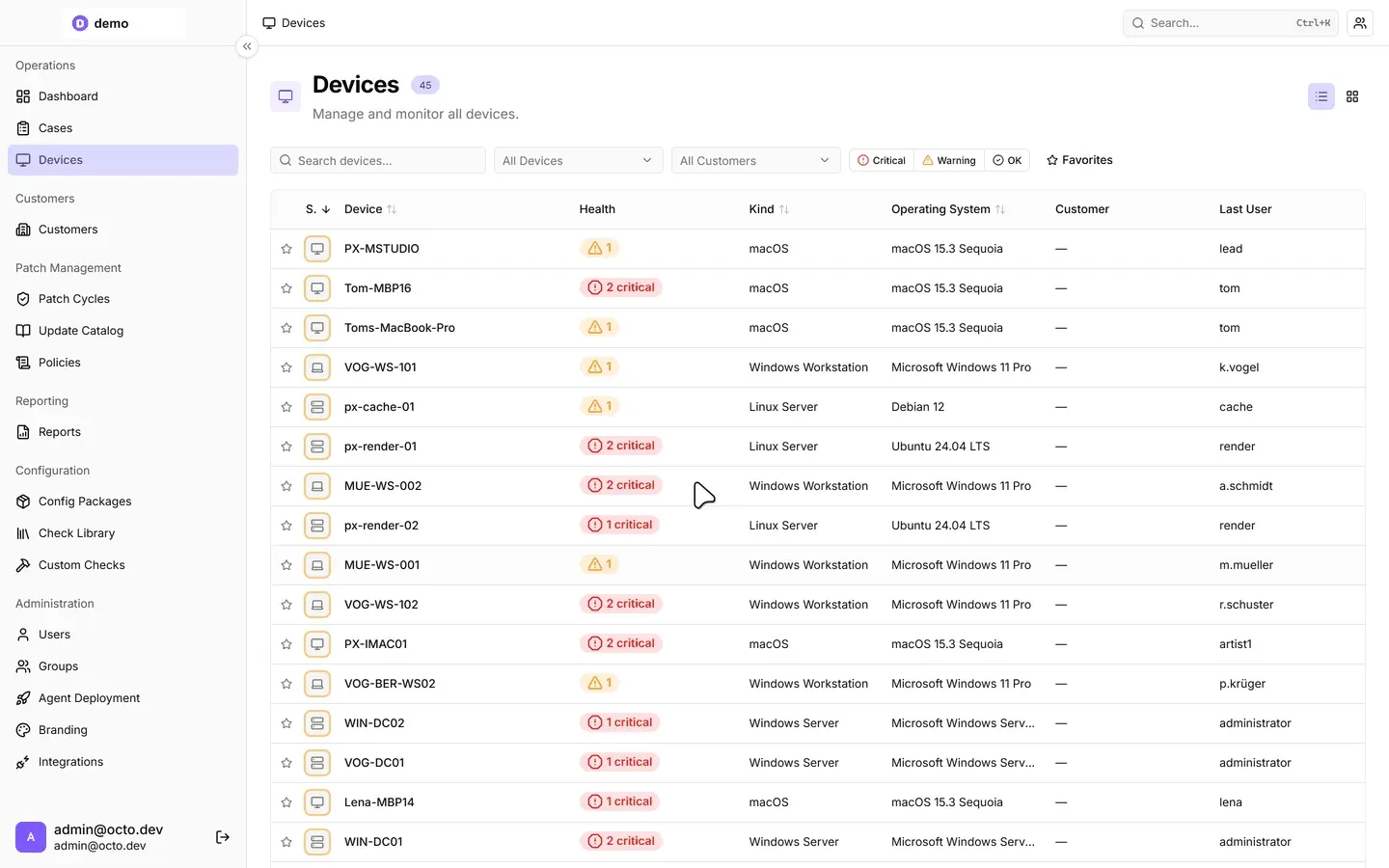
Task: Open Branding settings
Action: [x=123, y=730]
